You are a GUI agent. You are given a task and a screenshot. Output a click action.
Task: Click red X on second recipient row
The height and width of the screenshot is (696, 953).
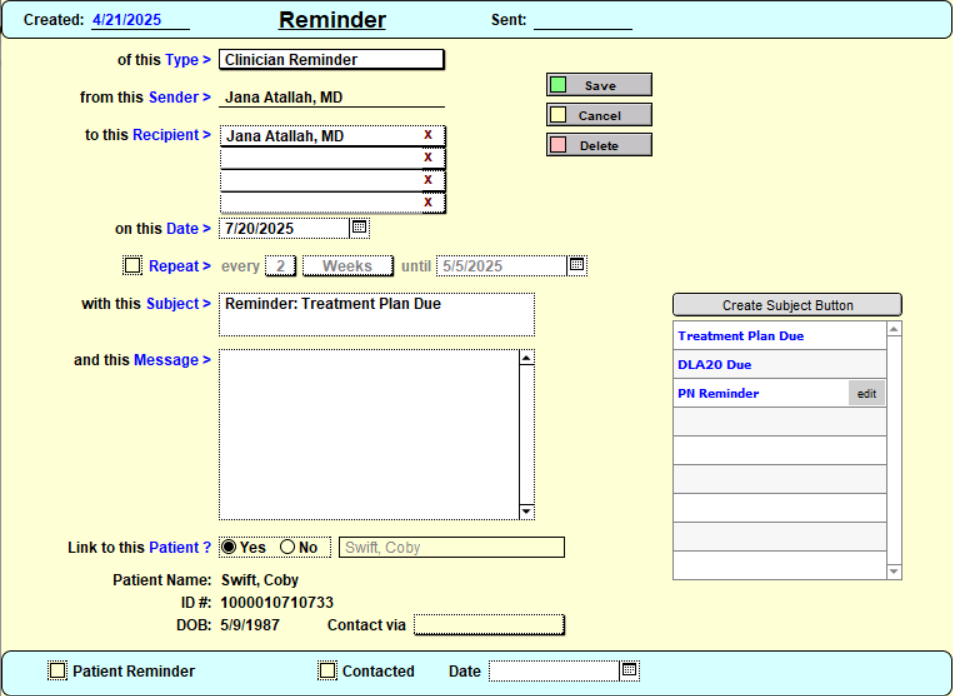click(428, 157)
